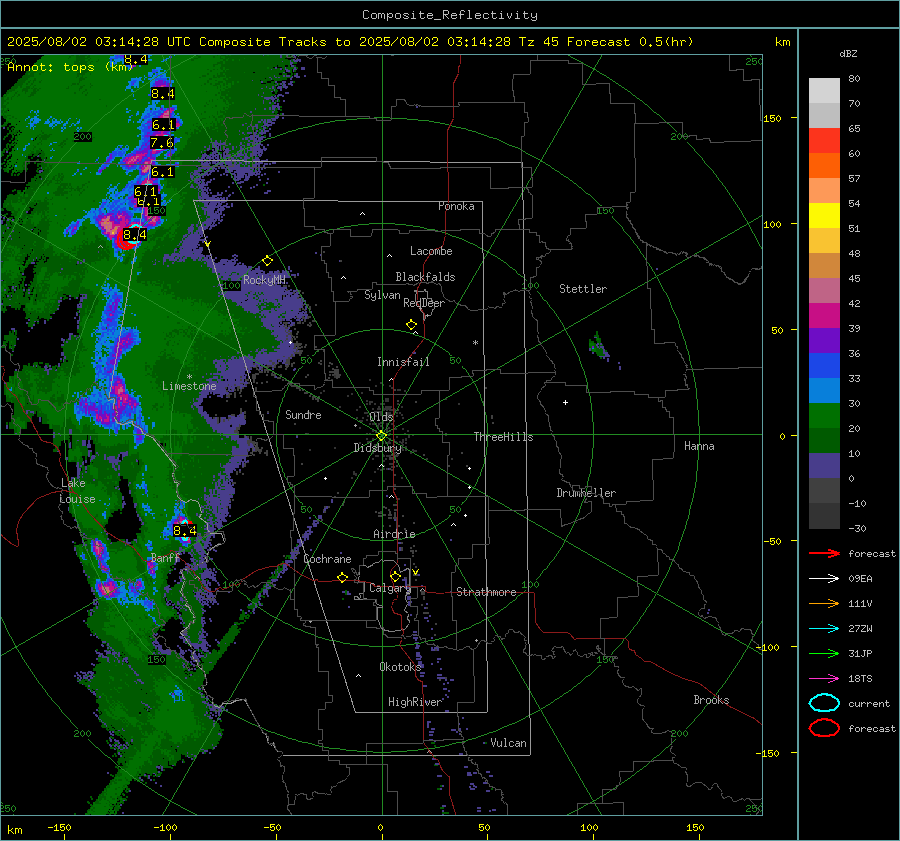Click the Ponoka city label
The height and width of the screenshot is (841, 900).
click(x=456, y=206)
